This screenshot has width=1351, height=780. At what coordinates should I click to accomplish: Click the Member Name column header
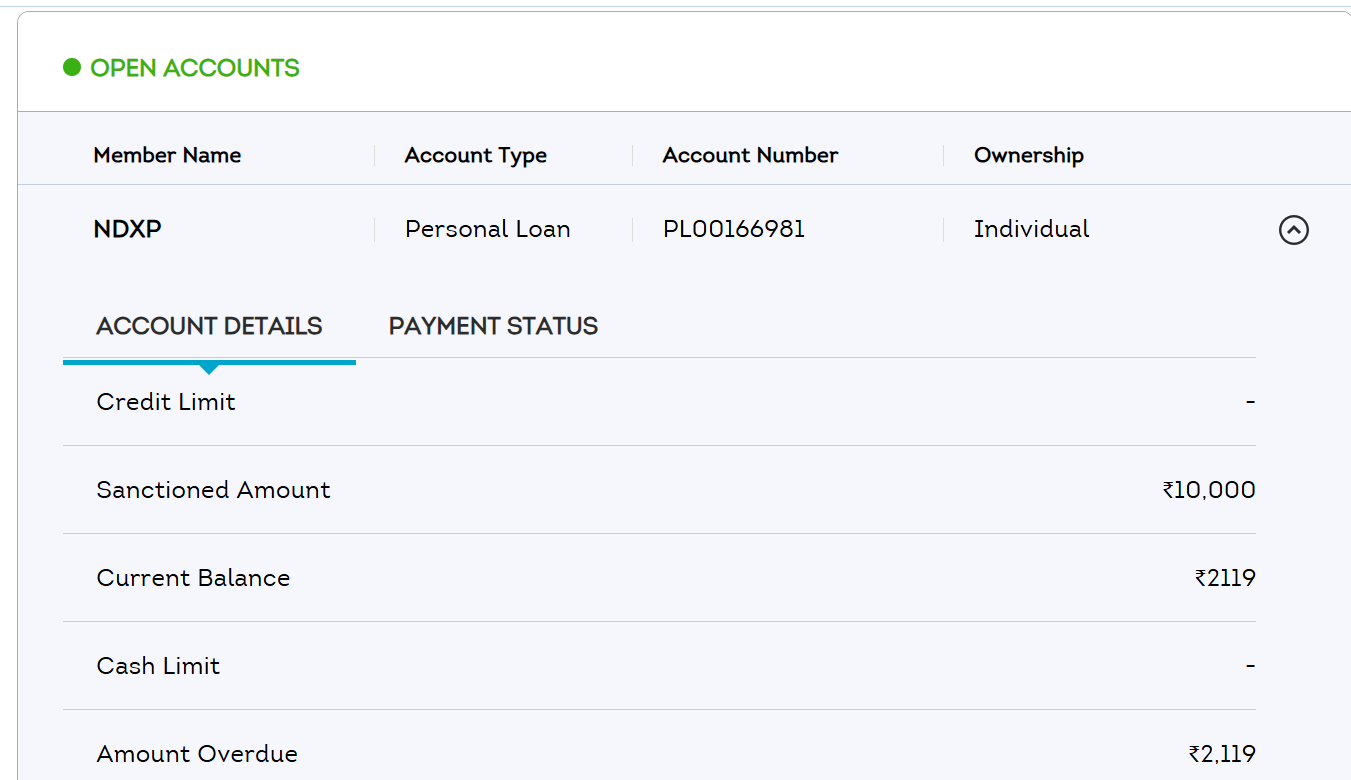coord(167,156)
